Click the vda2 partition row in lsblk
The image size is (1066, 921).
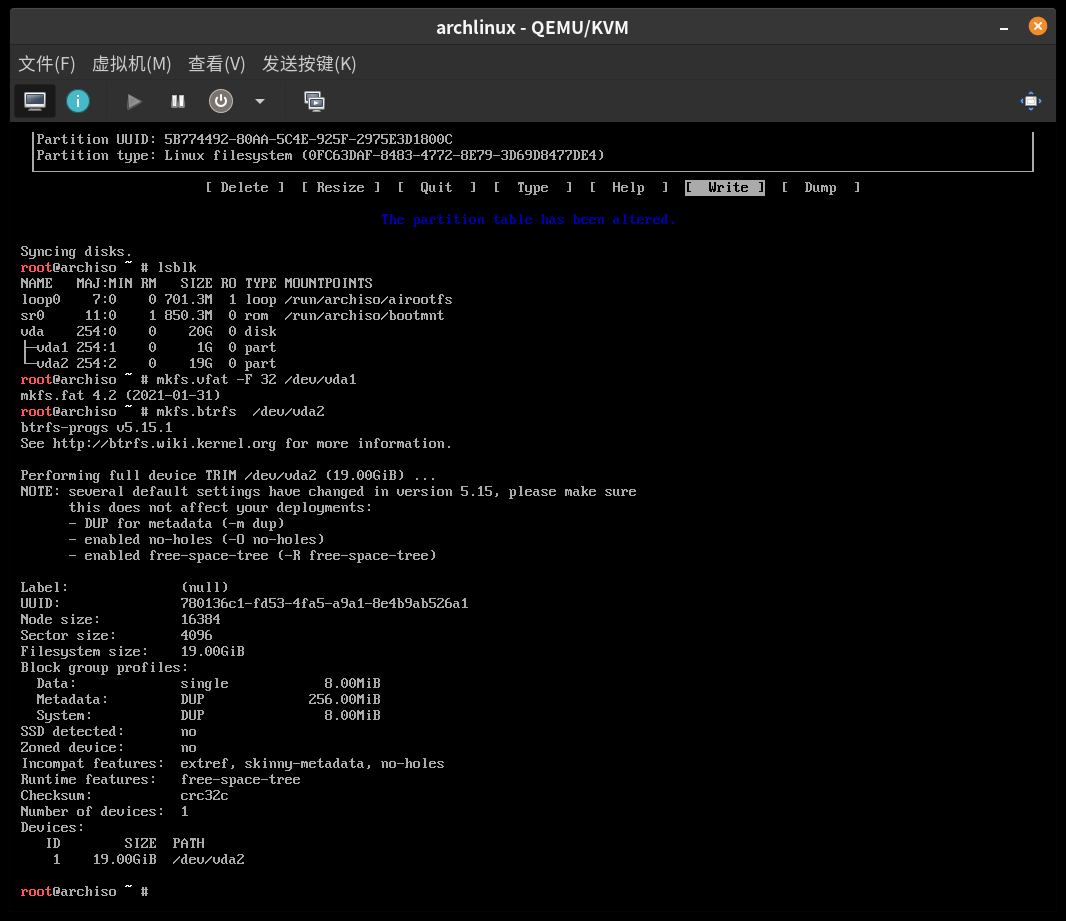pos(148,364)
